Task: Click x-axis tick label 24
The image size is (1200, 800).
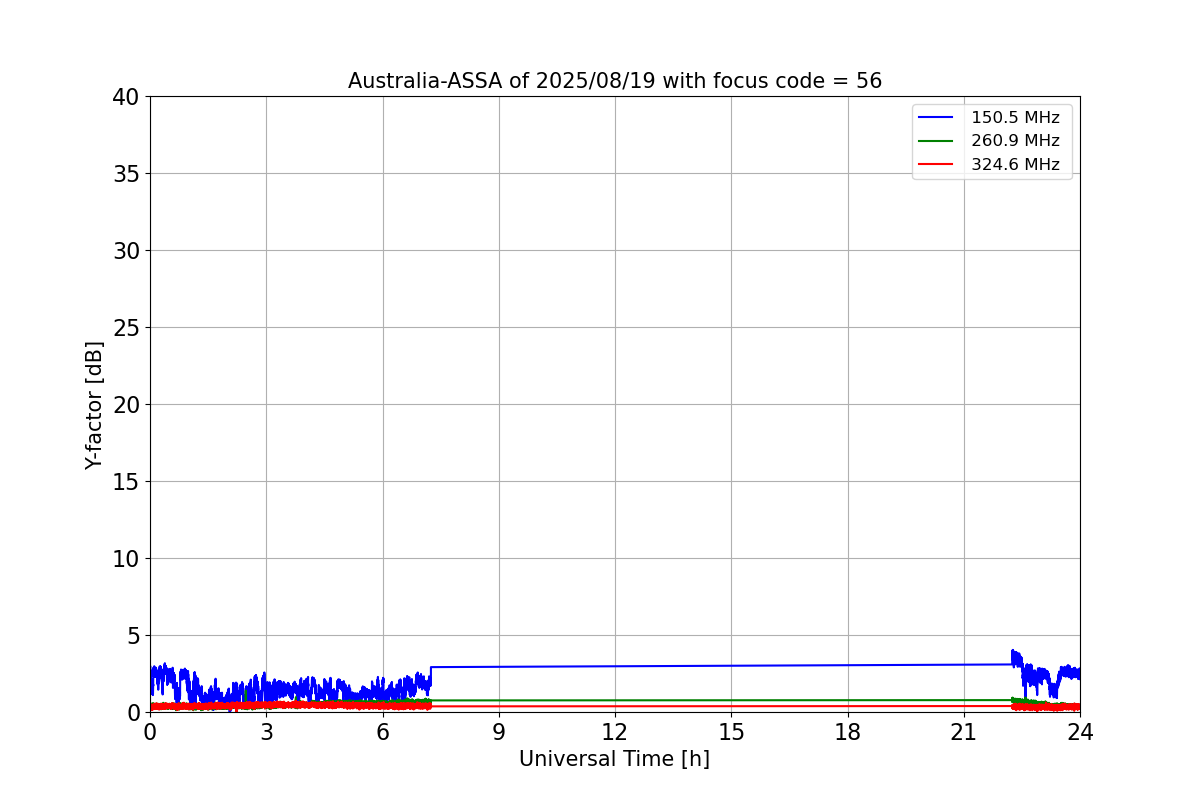Action: [x=1080, y=731]
